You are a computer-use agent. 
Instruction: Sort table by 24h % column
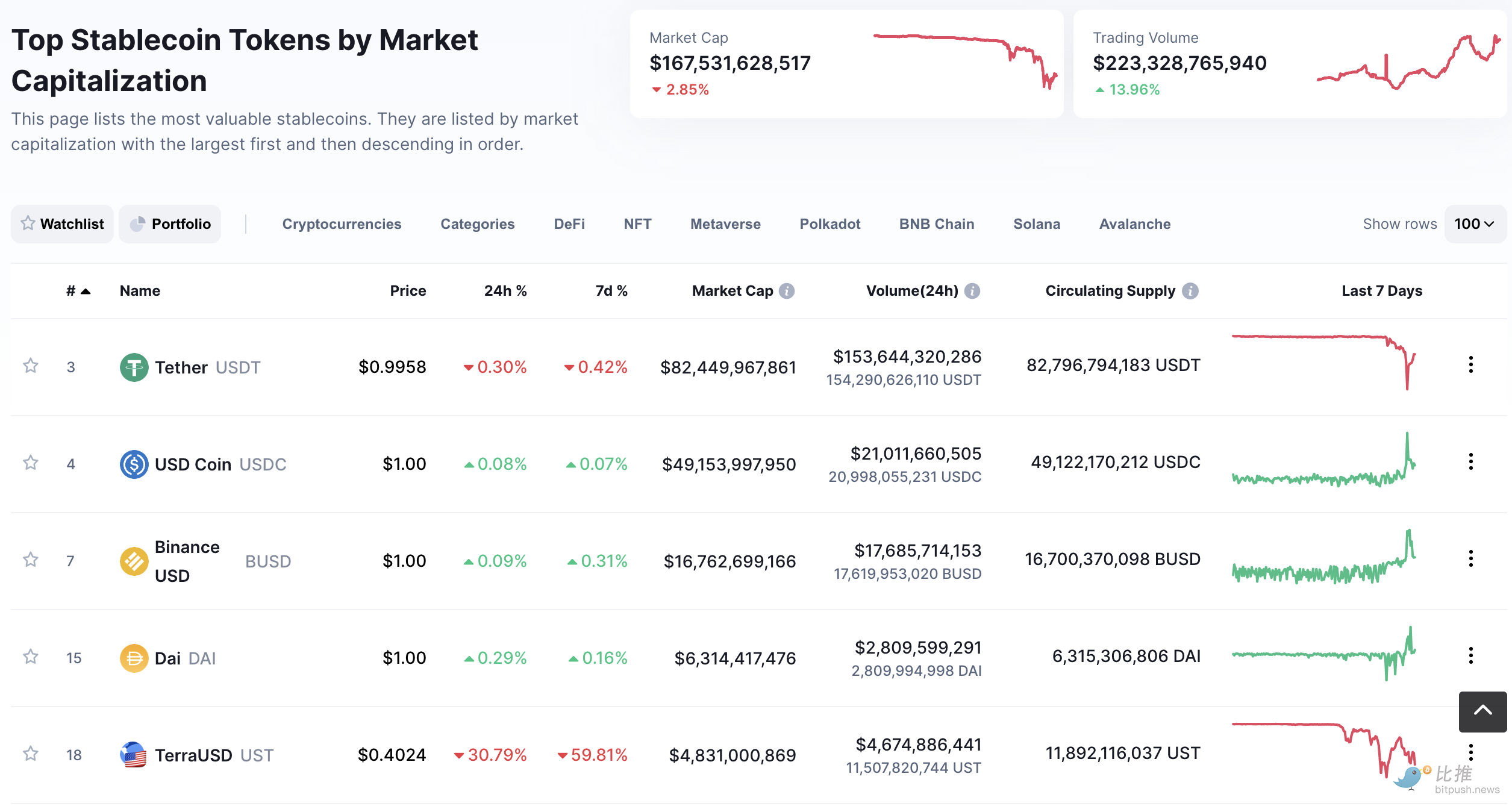(x=505, y=291)
